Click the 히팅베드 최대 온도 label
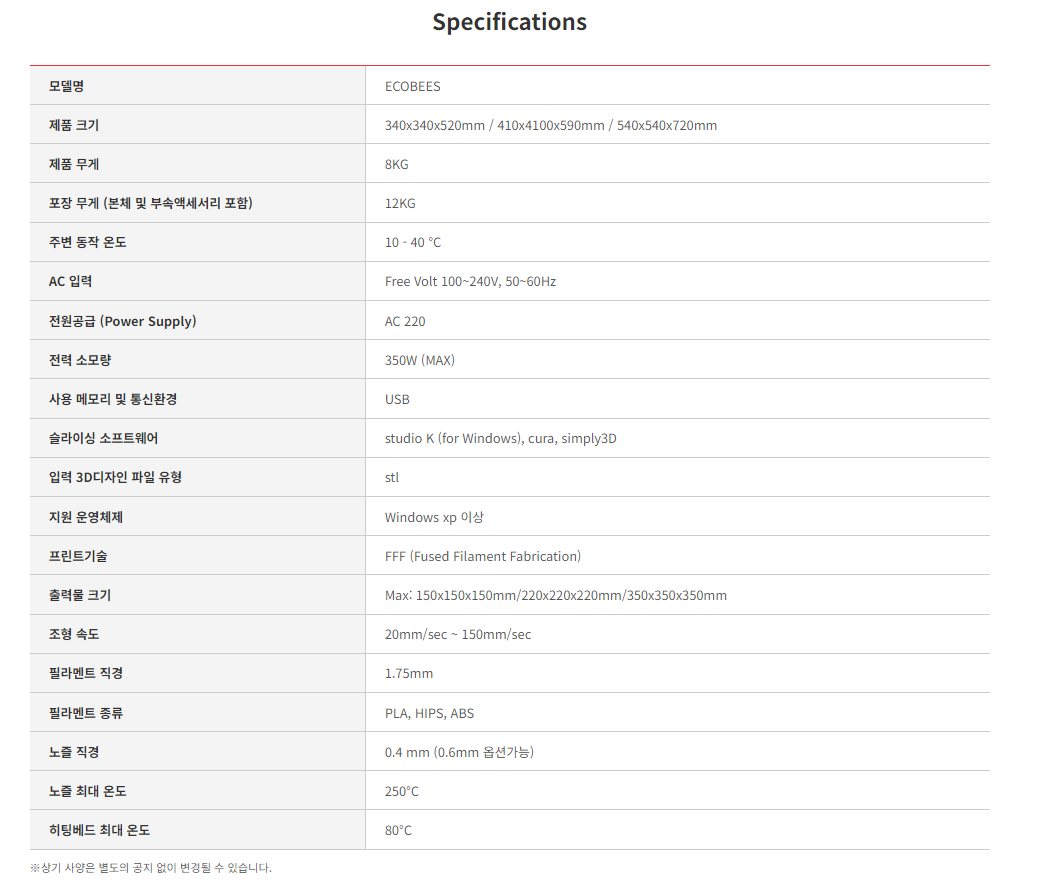The height and width of the screenshot is (882, 1049). [99, 830]
